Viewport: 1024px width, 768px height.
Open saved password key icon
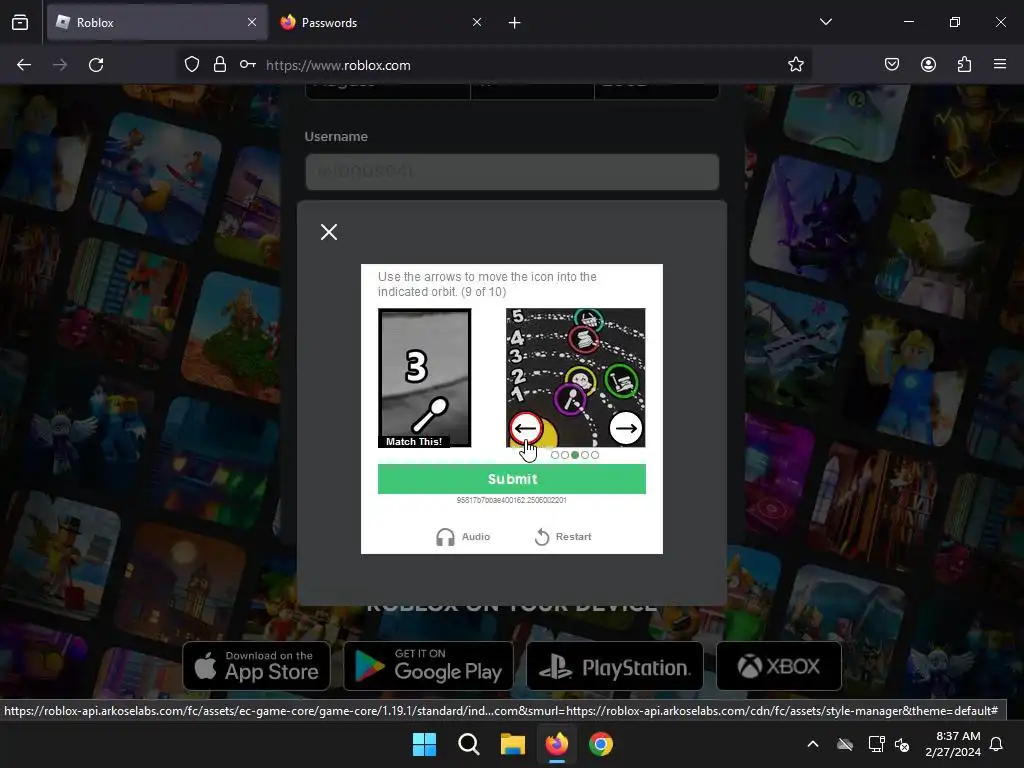pos(248,65)
